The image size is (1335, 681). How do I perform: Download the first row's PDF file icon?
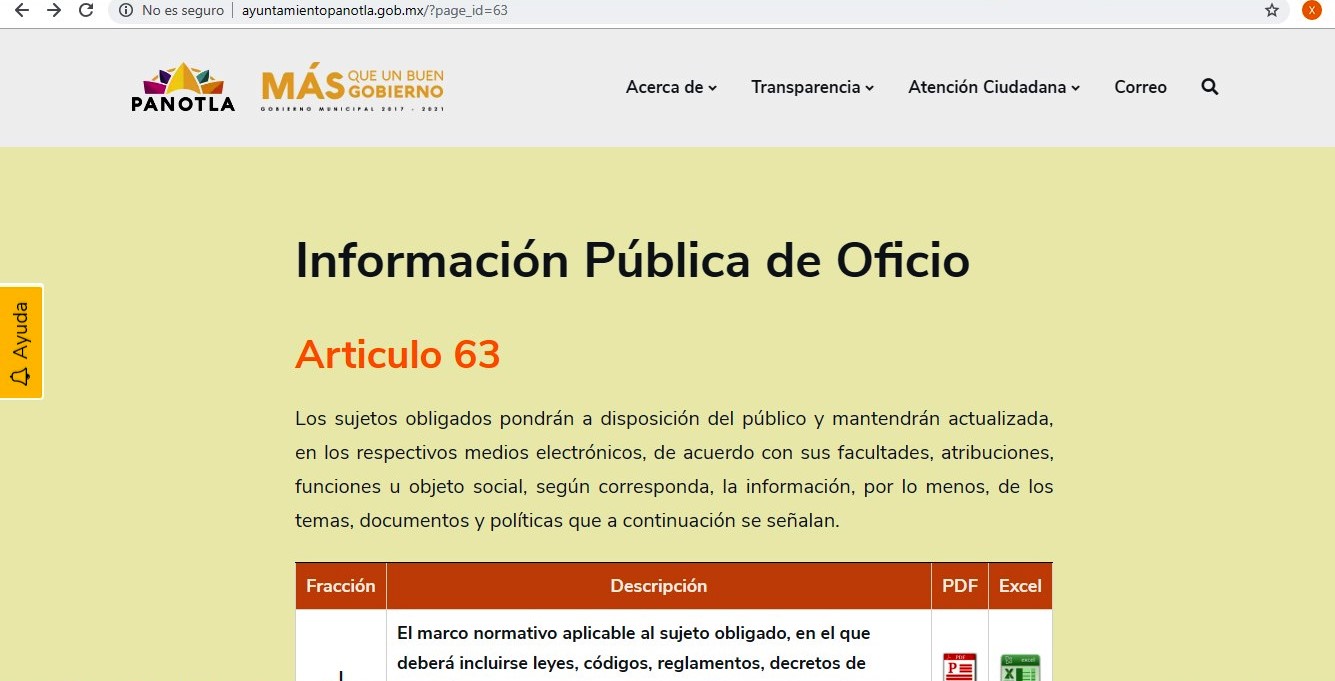[959, 666]
